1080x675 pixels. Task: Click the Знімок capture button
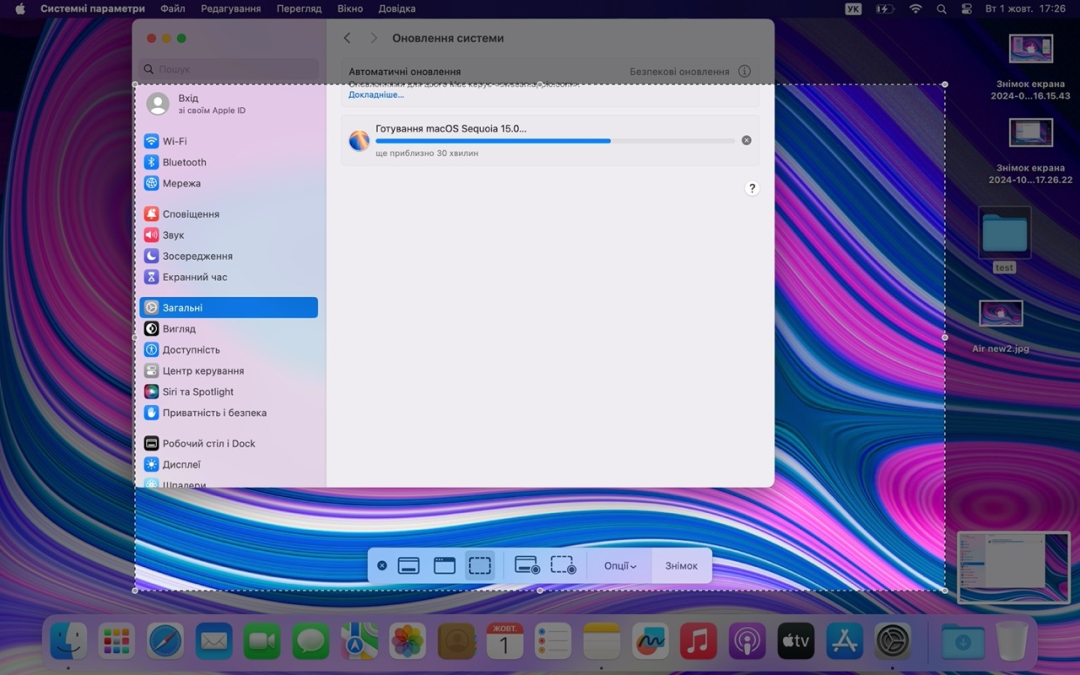pos(681,565)
